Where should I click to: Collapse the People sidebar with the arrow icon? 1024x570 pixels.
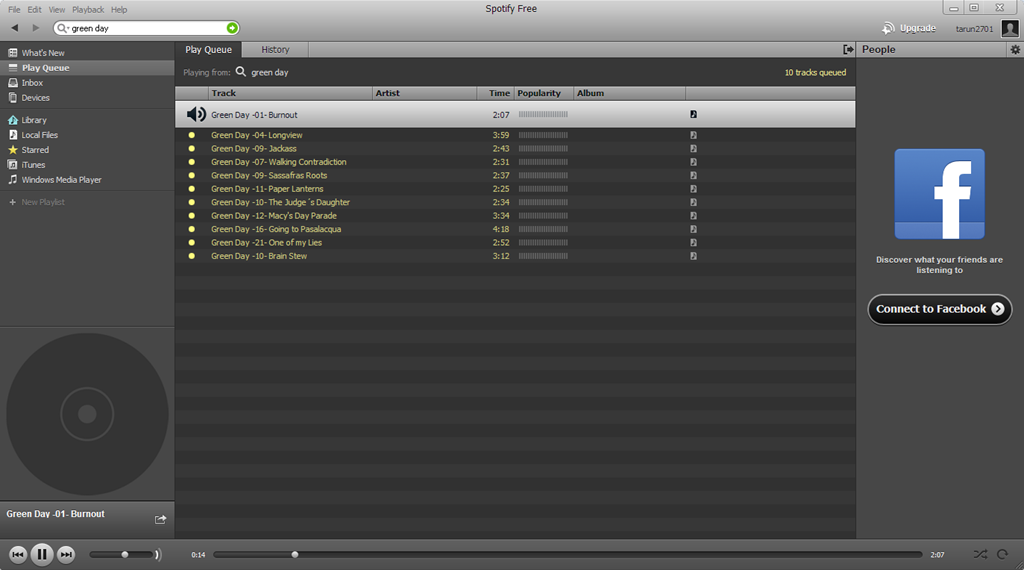click(x=848, y=50)
